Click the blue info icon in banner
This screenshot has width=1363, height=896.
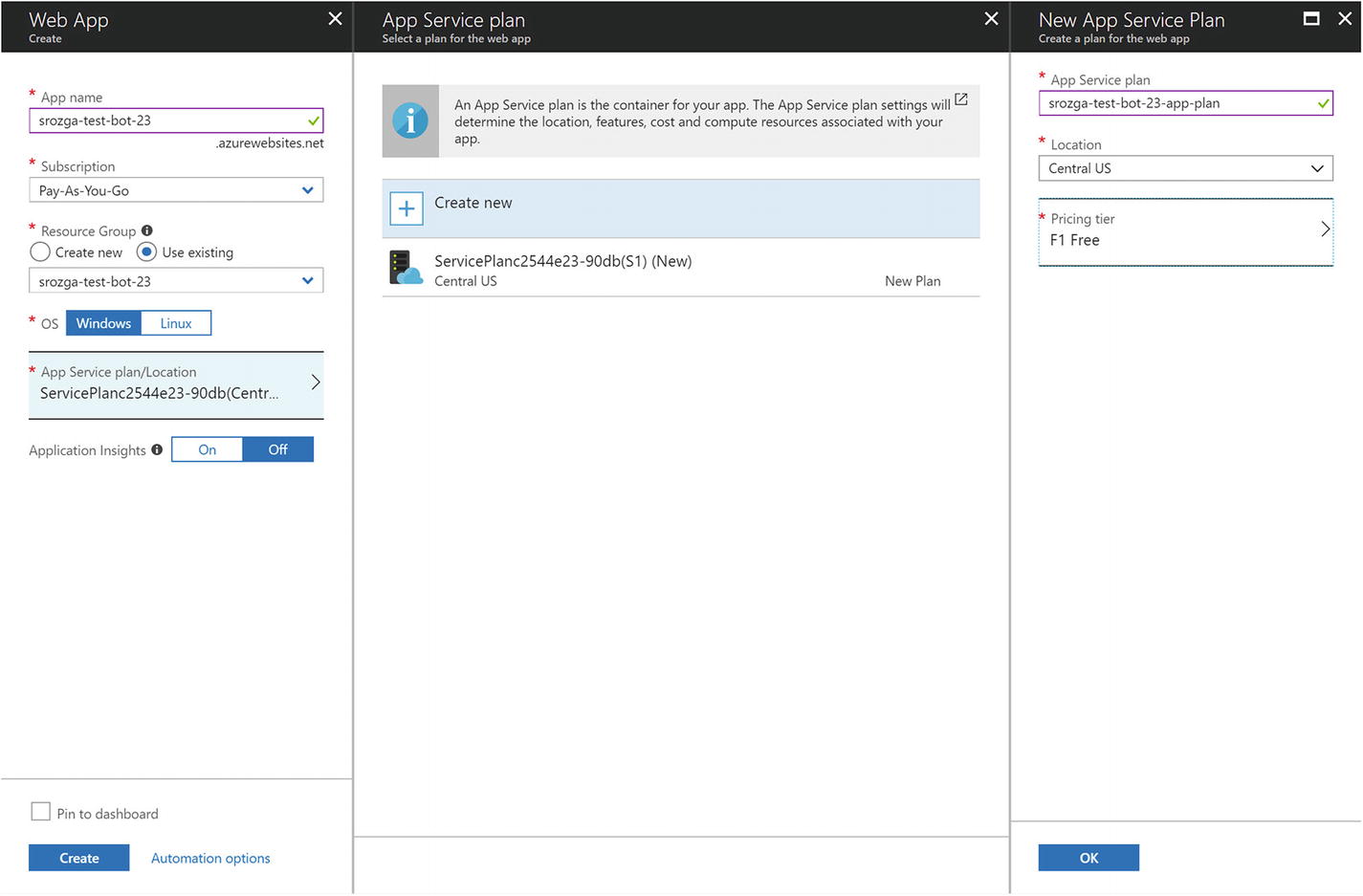[410, 120]
